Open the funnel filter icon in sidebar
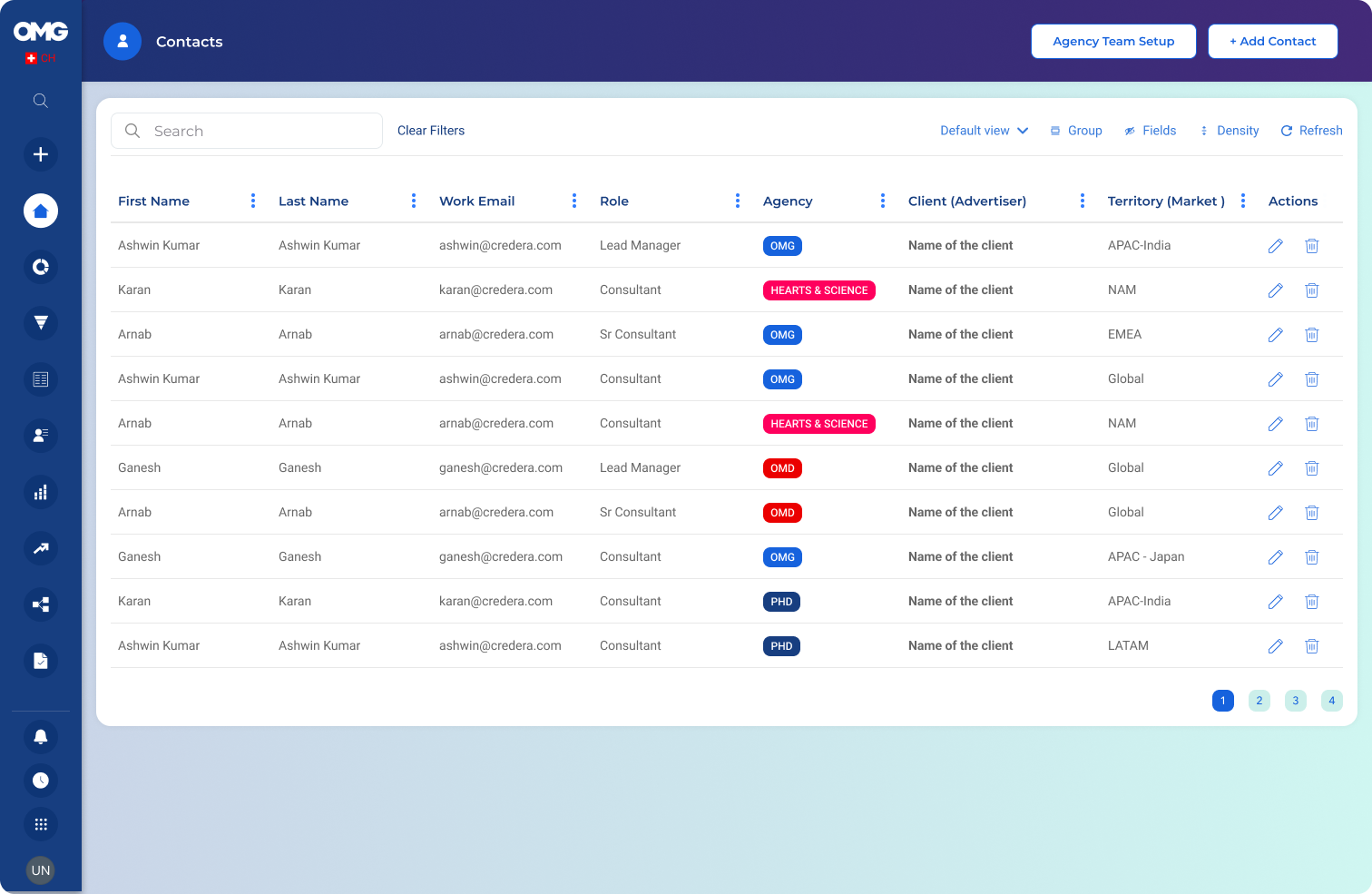This screenshot has height=894, width=1372. 41,323
